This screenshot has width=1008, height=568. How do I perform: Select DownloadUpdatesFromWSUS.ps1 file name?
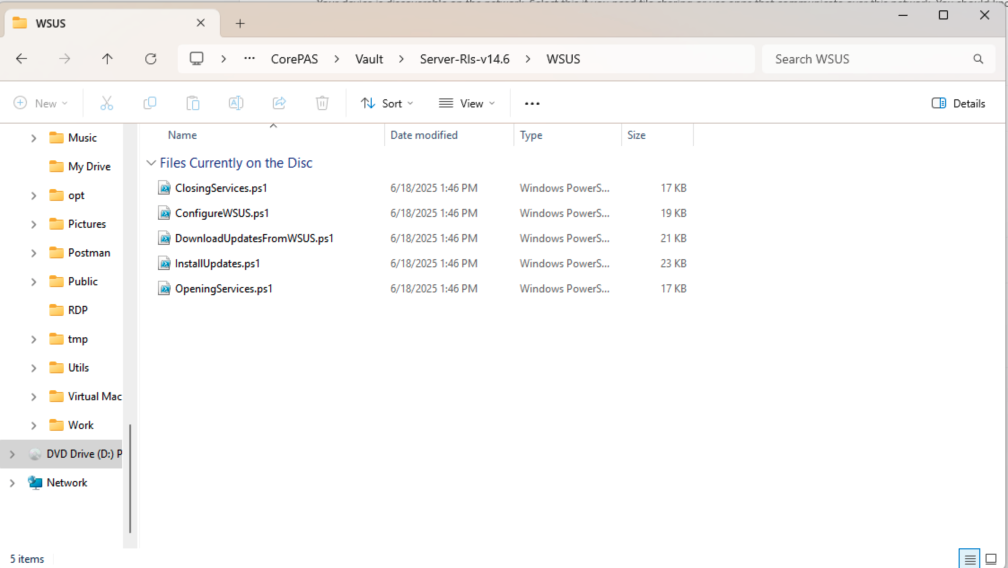[x=254, y=238]
